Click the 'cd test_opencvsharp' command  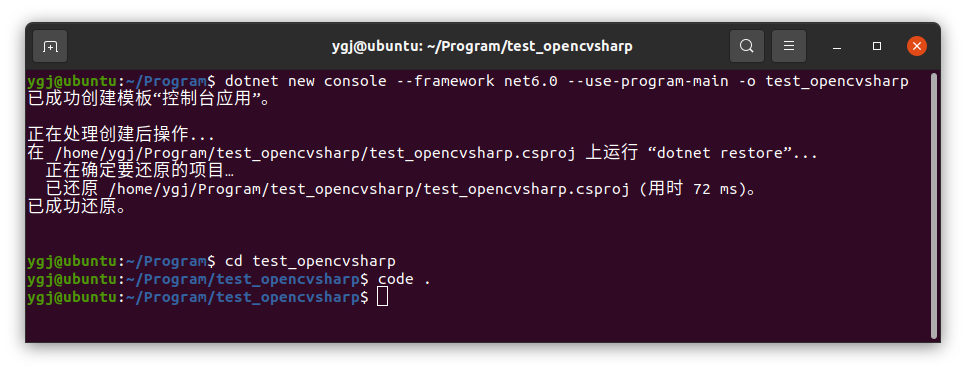pyautogui.click(x=310, y=261)
